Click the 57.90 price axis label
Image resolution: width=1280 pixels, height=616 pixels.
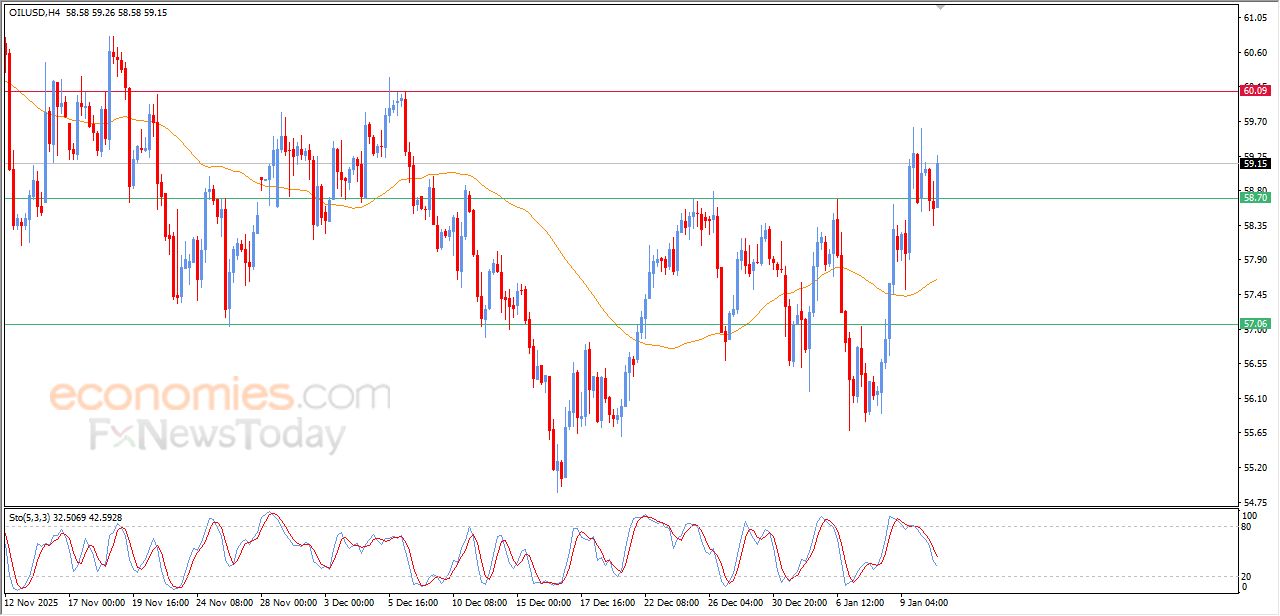pyautogui.click(x=1255, y=260)
